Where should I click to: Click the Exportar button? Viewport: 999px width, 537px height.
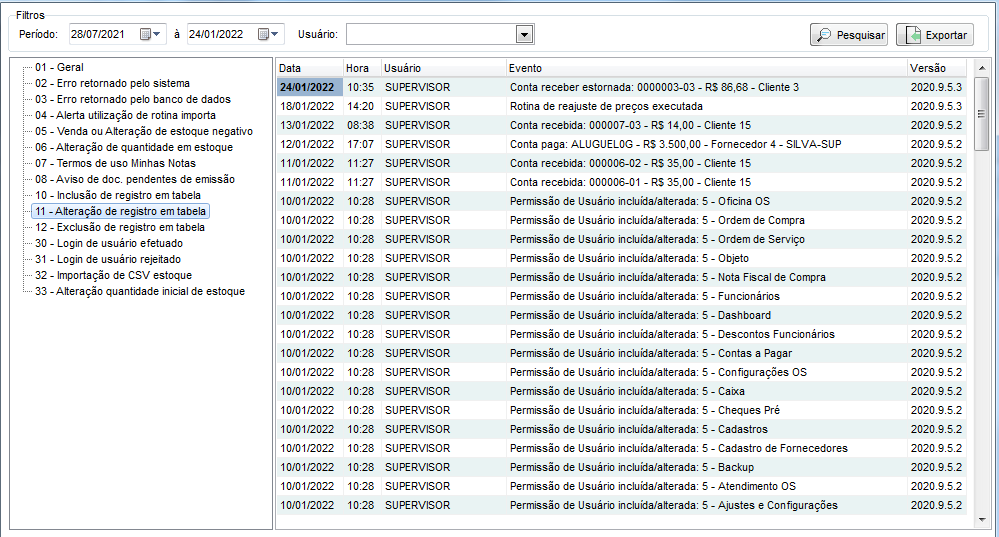(934, 35)
